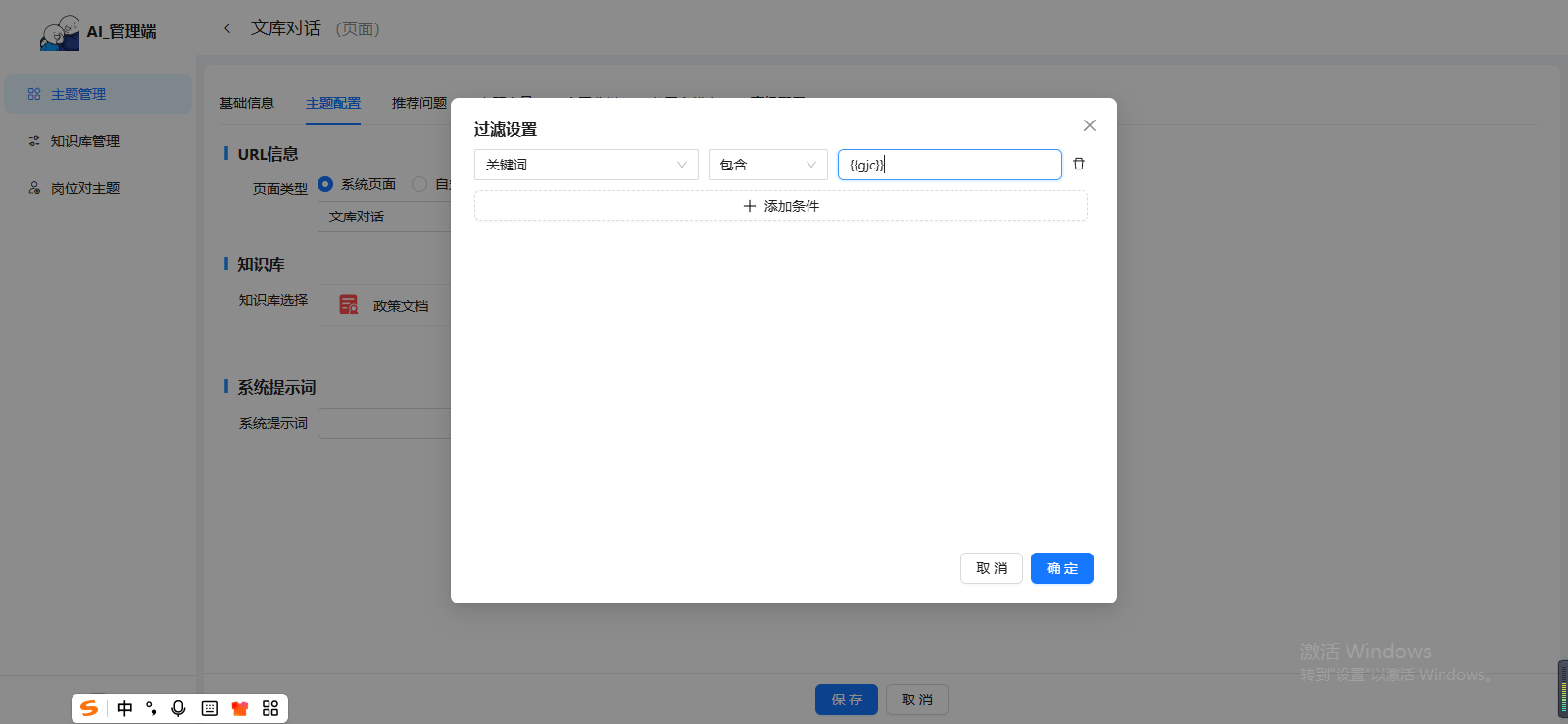Select the 系统页面 radio button
Screen dimensions: 1568x724
tap(325, 184)
